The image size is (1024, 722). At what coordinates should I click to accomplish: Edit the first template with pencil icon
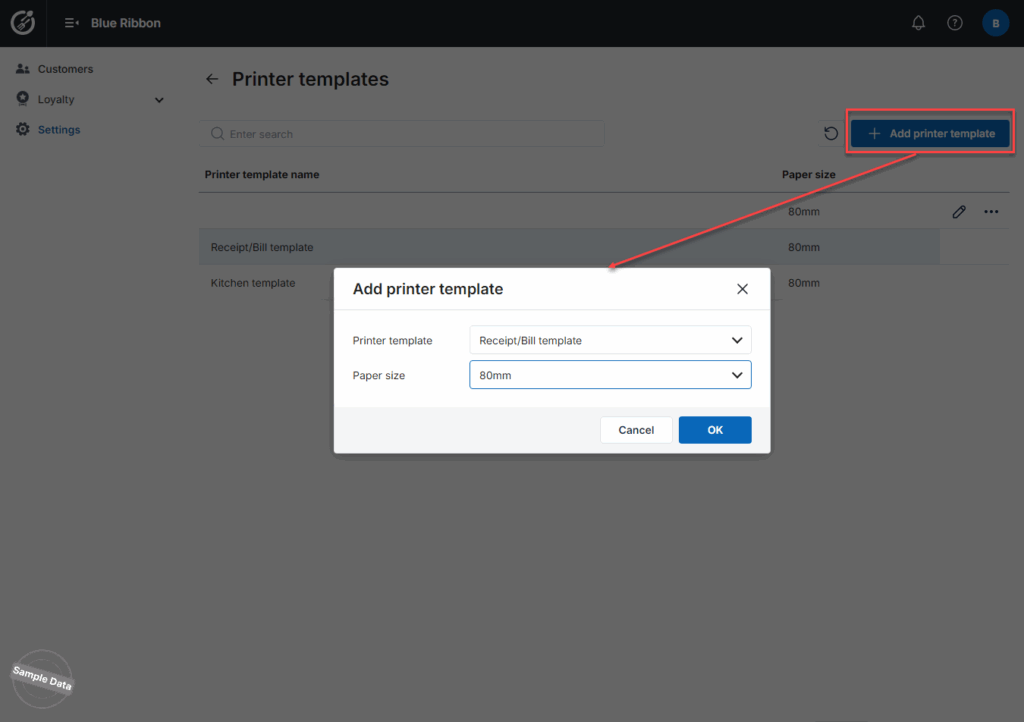(x=959, y=212)
